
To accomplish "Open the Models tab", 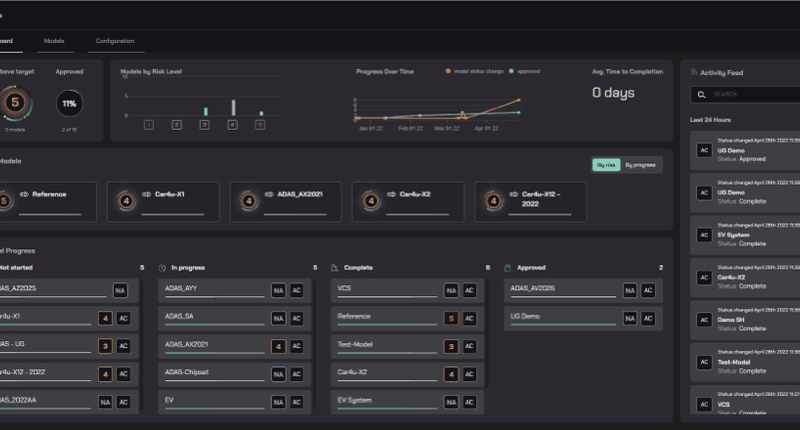I will point(55,41).
